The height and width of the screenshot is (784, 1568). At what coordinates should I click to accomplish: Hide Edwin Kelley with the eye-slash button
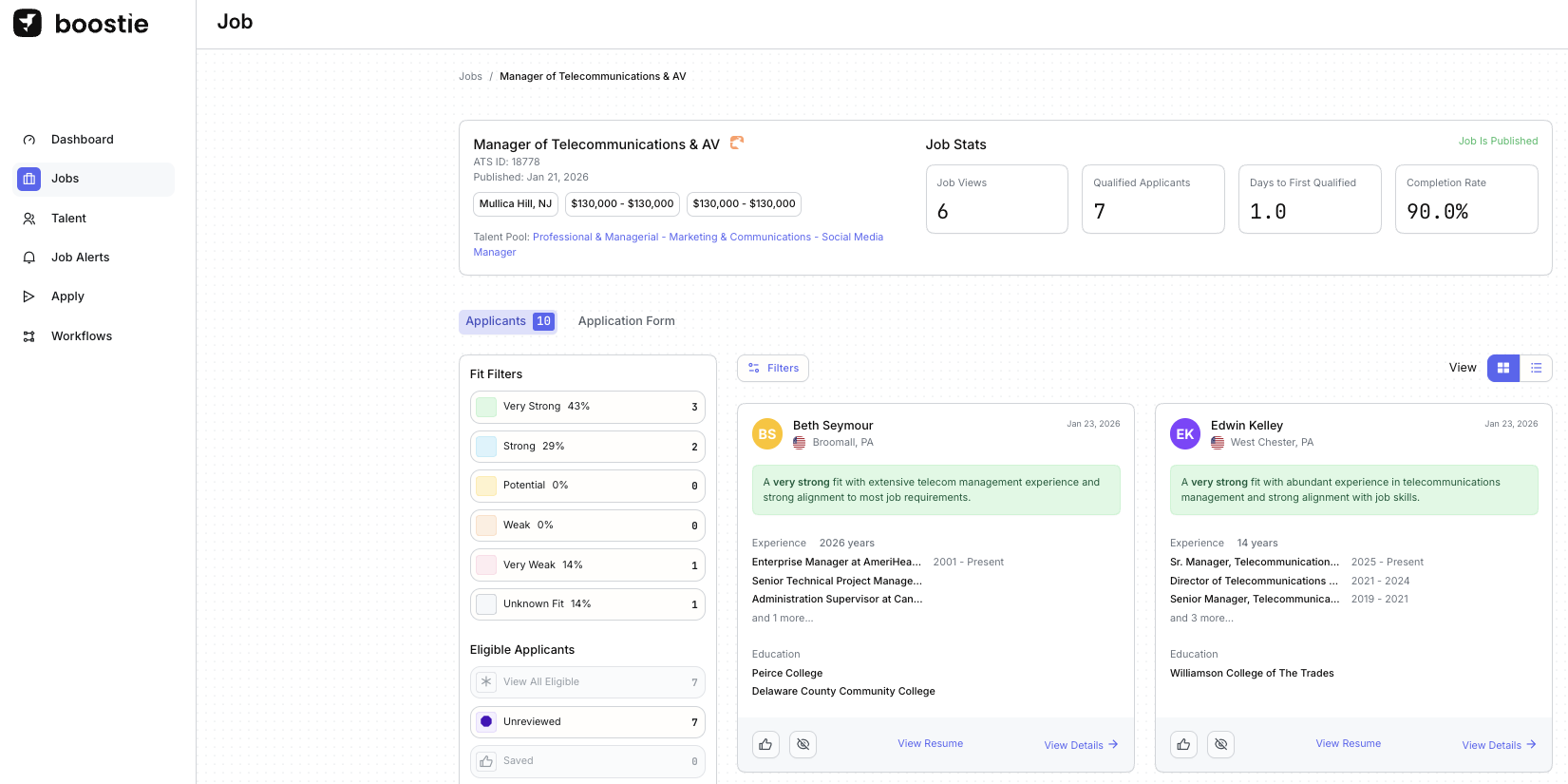point(1220,744)
